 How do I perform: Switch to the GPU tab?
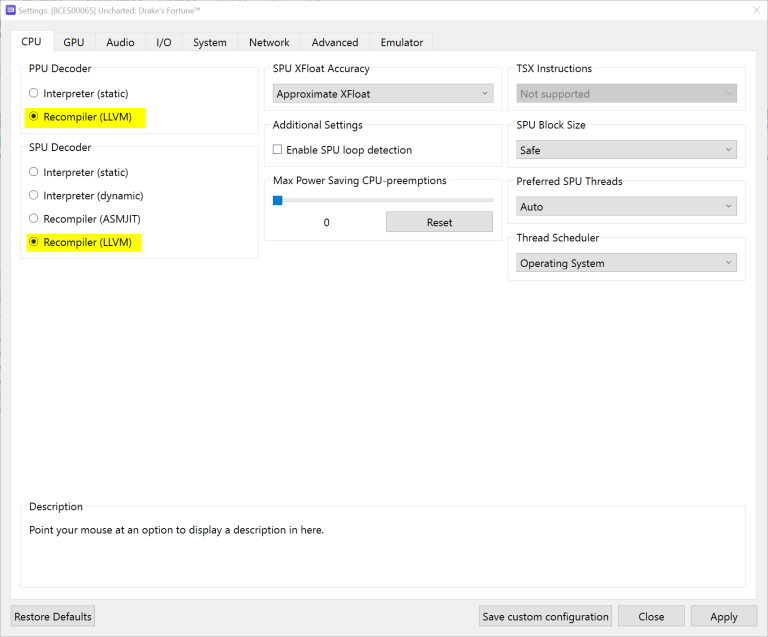click(74, 42)
